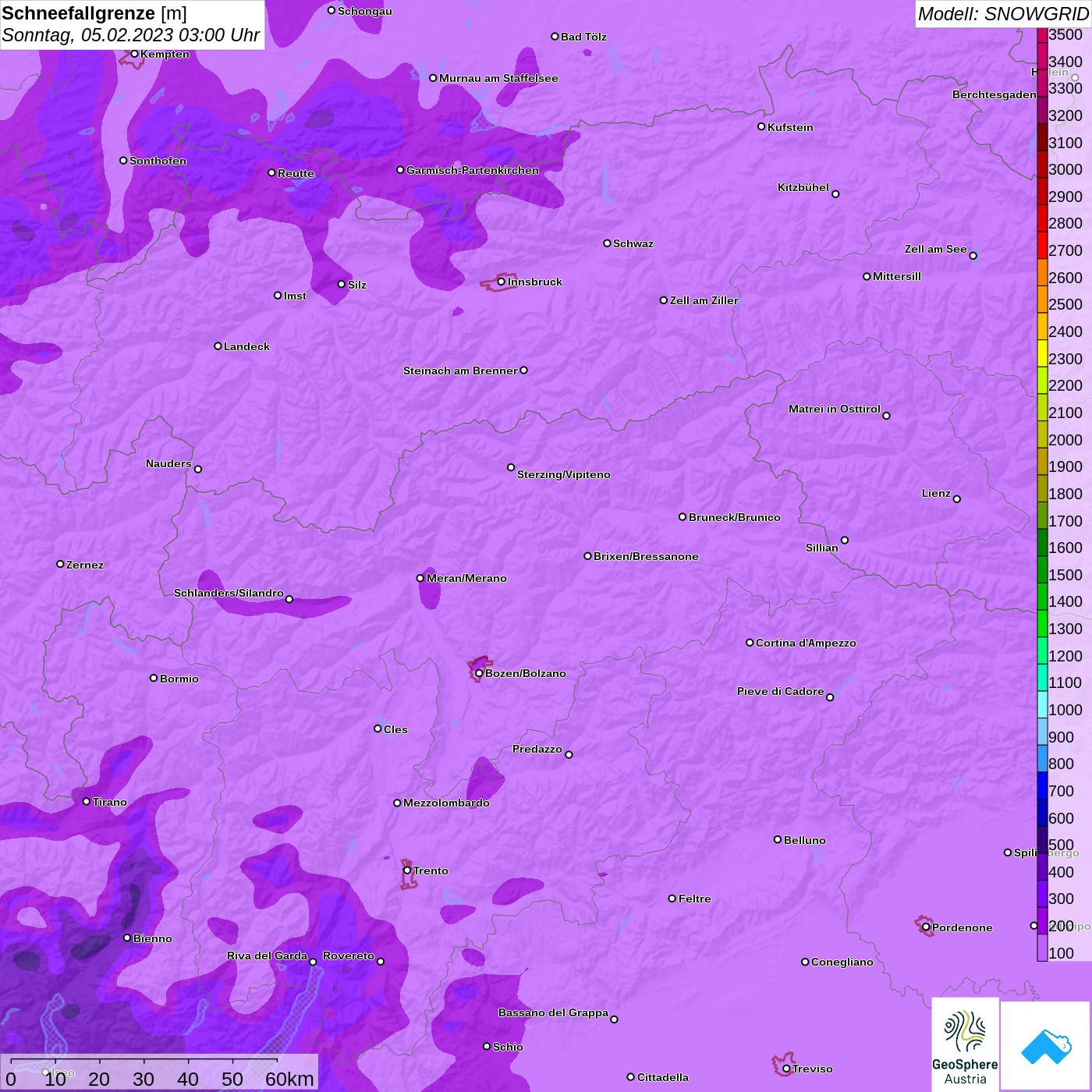Click the Riva del Garda label
This screenshot has width=1092, height=1092.
267,955
